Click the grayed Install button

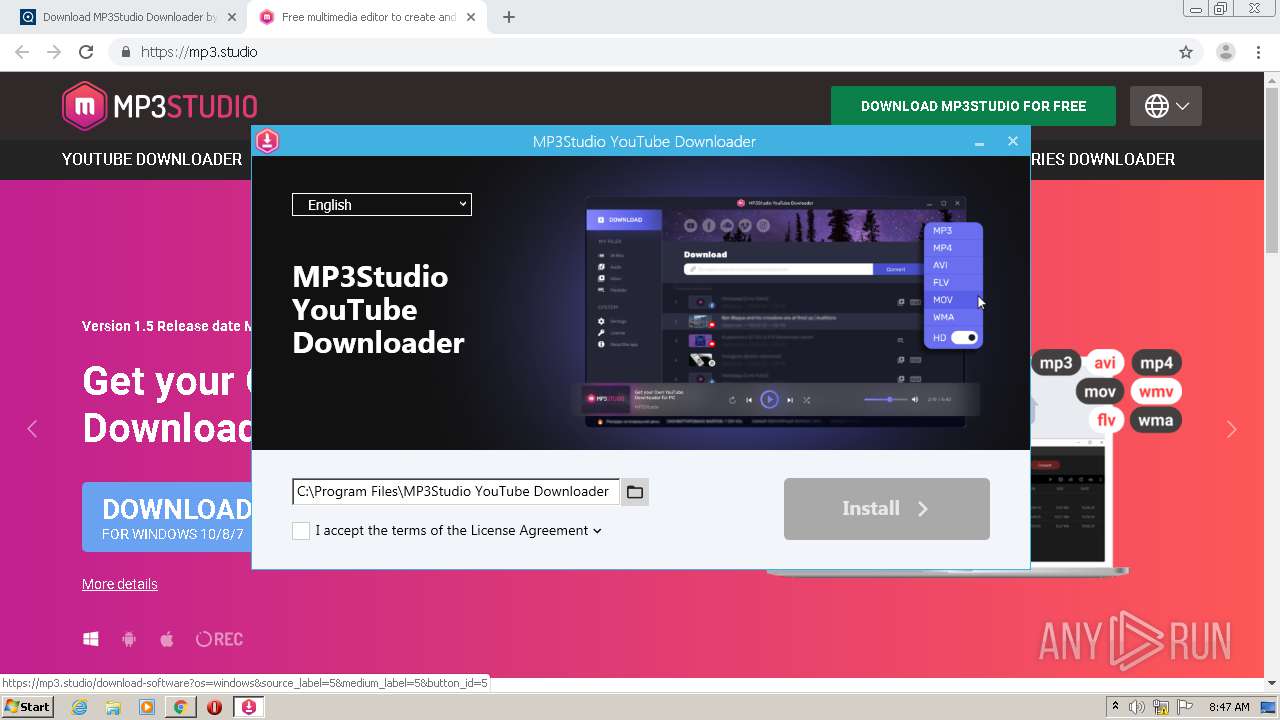(887, 509)
